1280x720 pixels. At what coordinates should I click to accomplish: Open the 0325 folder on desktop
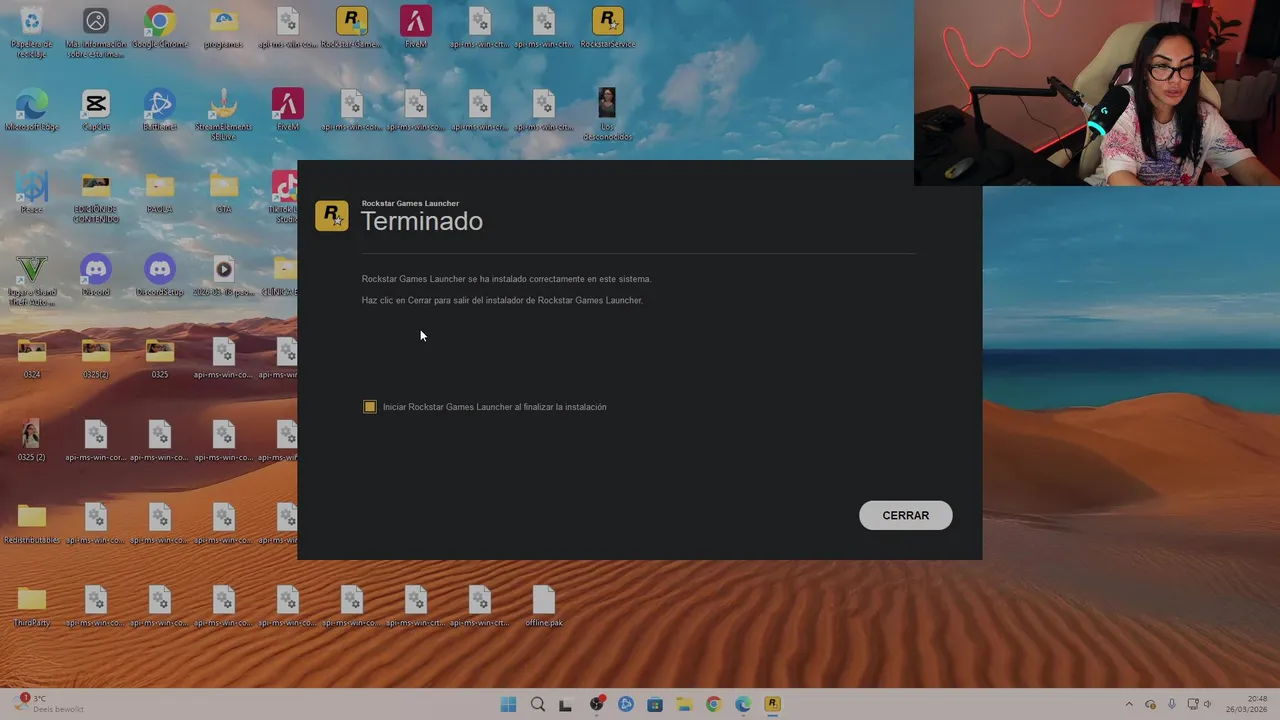coord(160,358)
